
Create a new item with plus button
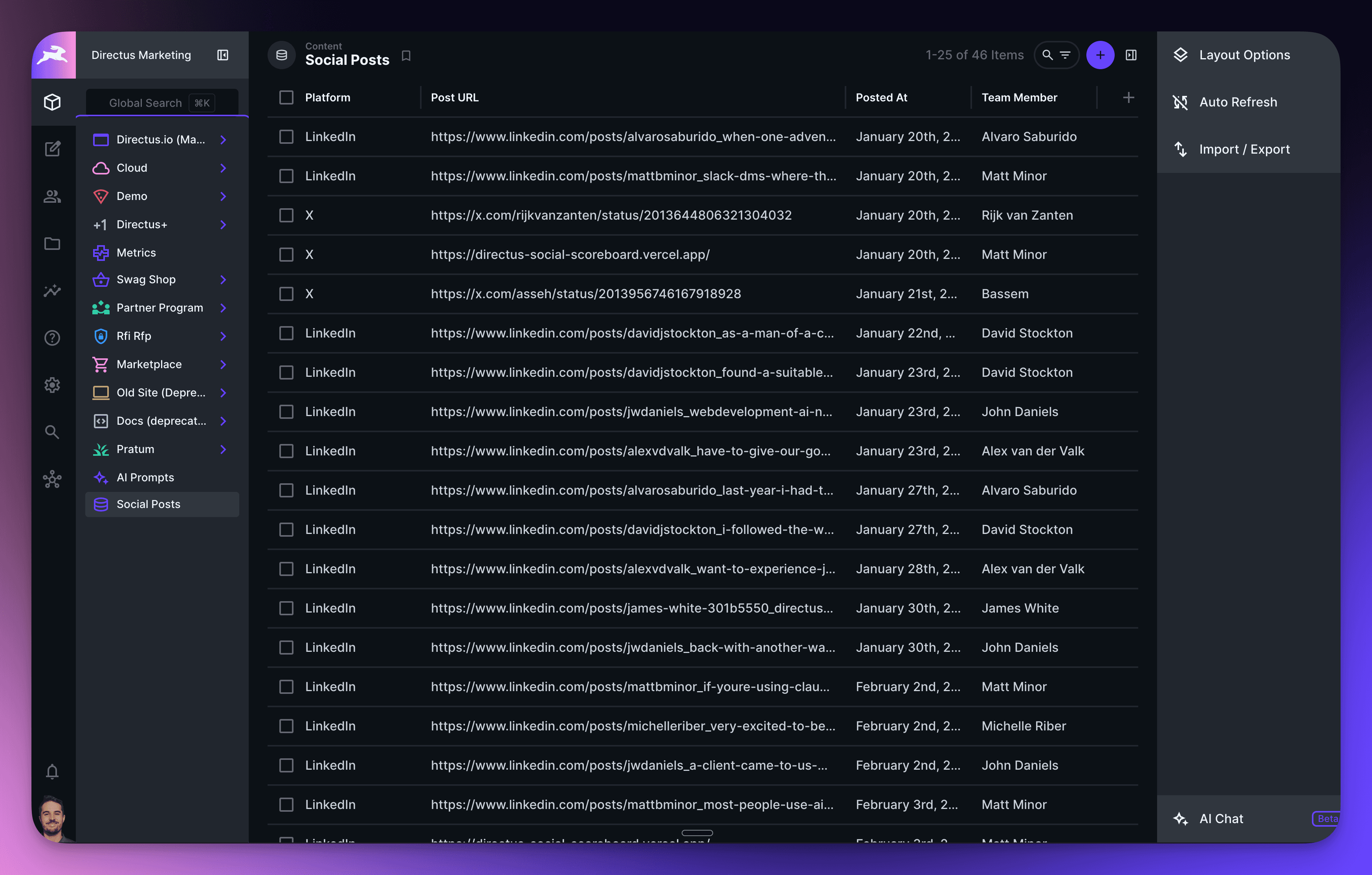[x=1100, y=55]
